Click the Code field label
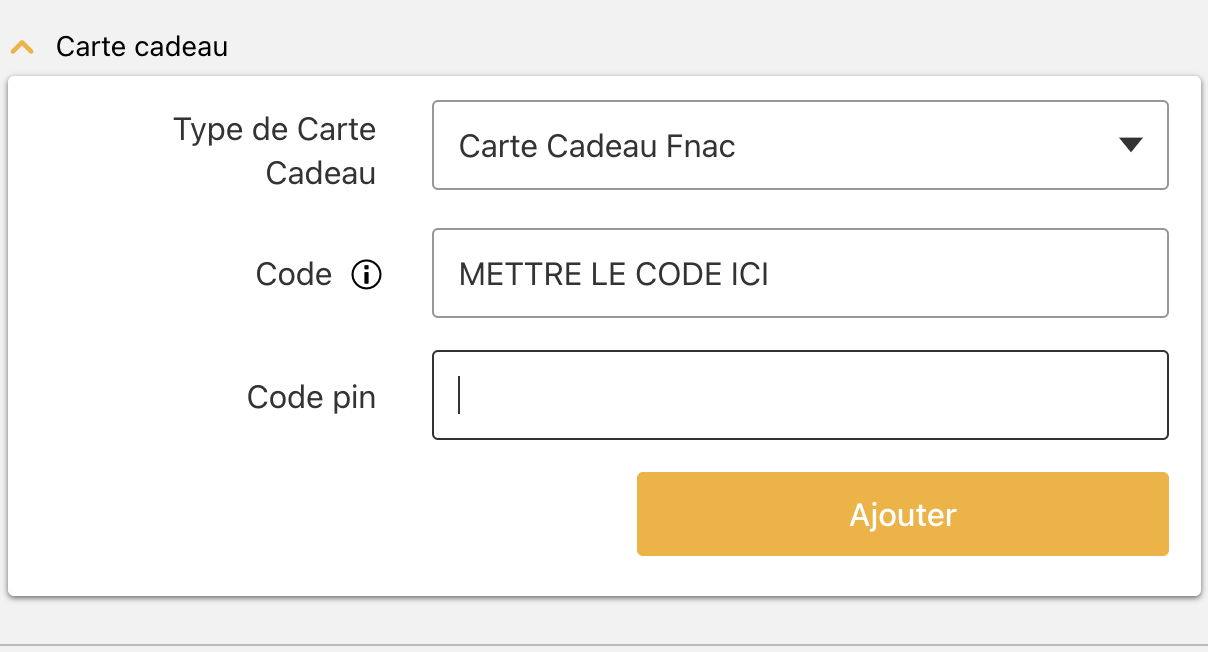Image resolution: width=1208 pixels, height=652 pixels. click(294, 274)
